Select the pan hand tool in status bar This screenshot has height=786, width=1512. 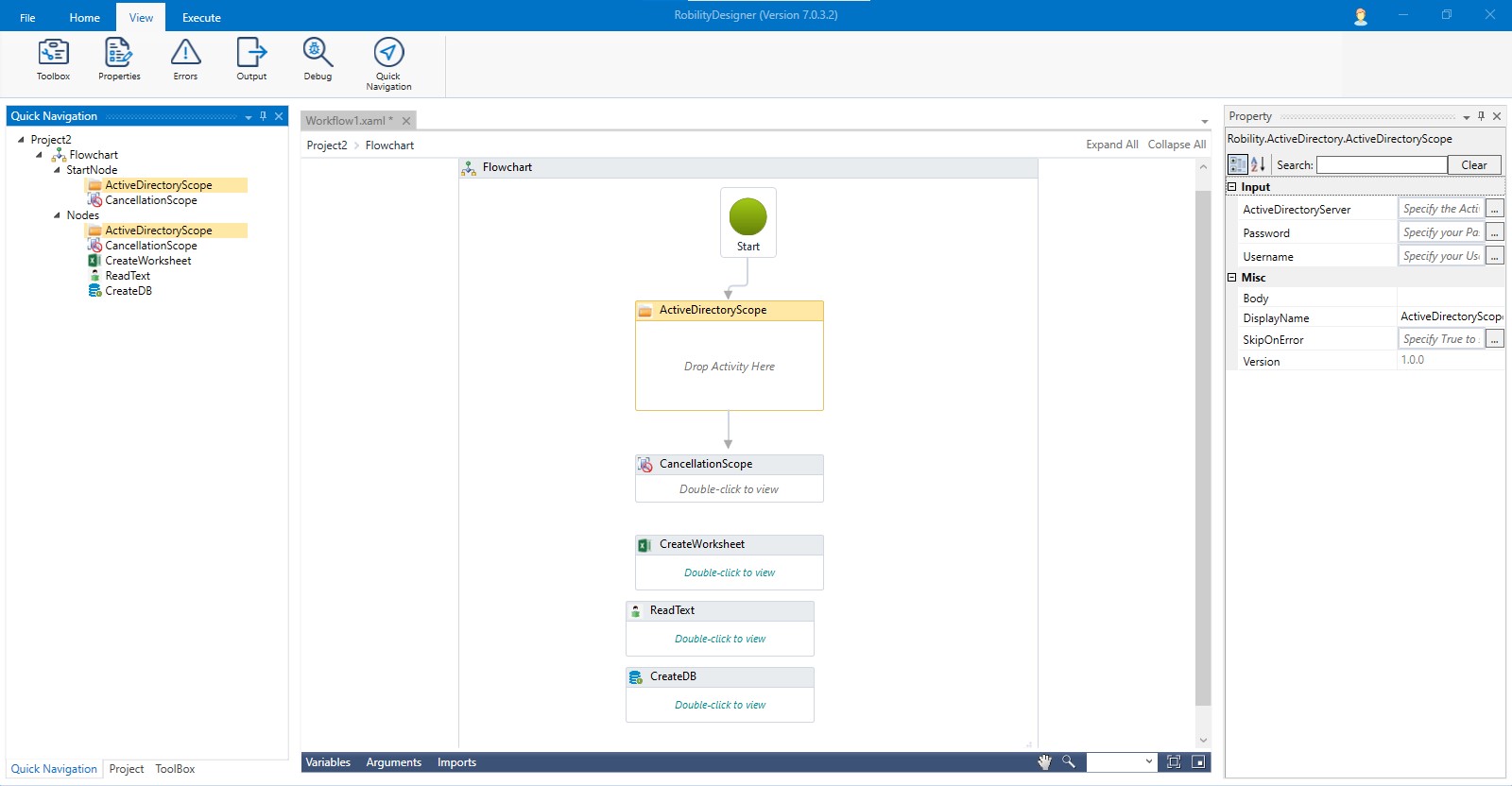pos(1044,762)
